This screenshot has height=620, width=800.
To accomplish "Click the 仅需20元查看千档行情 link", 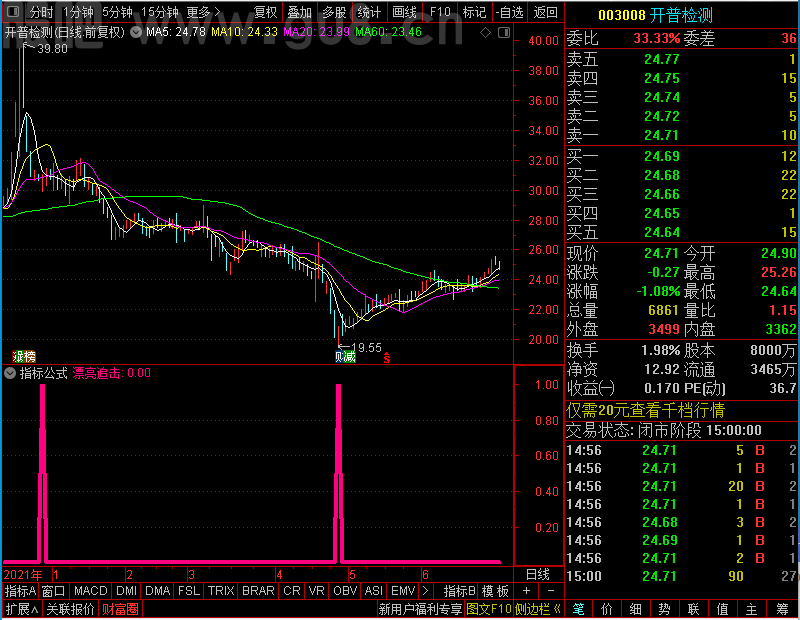I will [x=645, y=410].
